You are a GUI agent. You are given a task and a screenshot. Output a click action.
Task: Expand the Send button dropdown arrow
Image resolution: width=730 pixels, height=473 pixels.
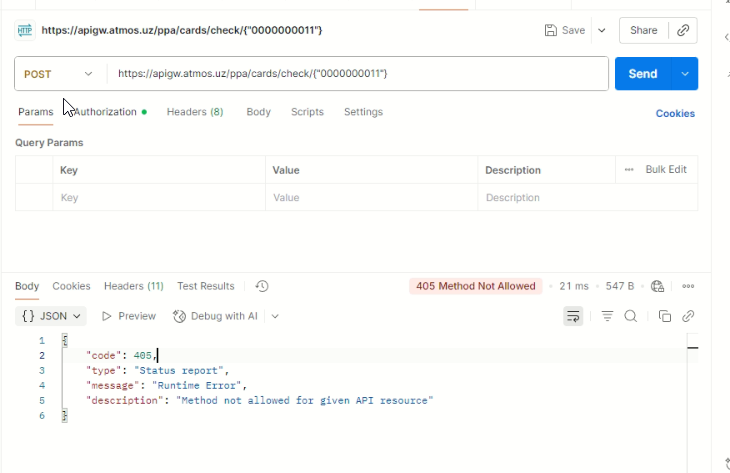point(685,74)
